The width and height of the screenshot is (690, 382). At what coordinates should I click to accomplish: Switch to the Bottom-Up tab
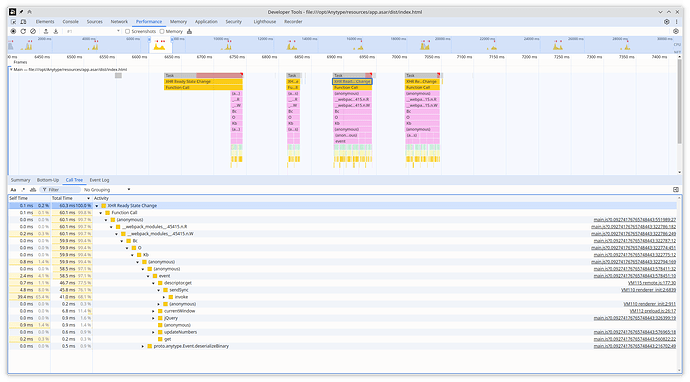pos(48,180)
